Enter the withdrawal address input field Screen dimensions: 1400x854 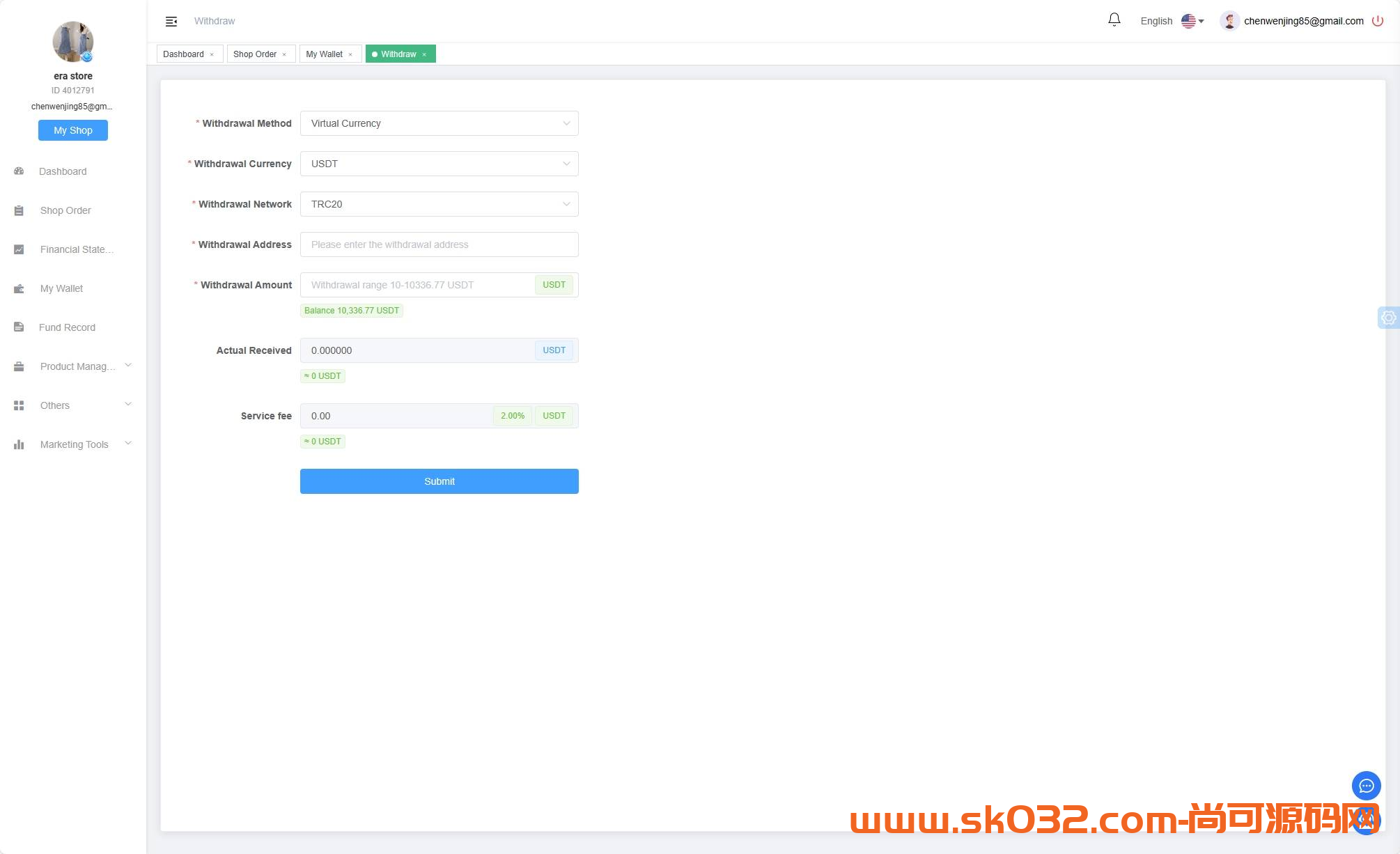(x=439, y=244)
